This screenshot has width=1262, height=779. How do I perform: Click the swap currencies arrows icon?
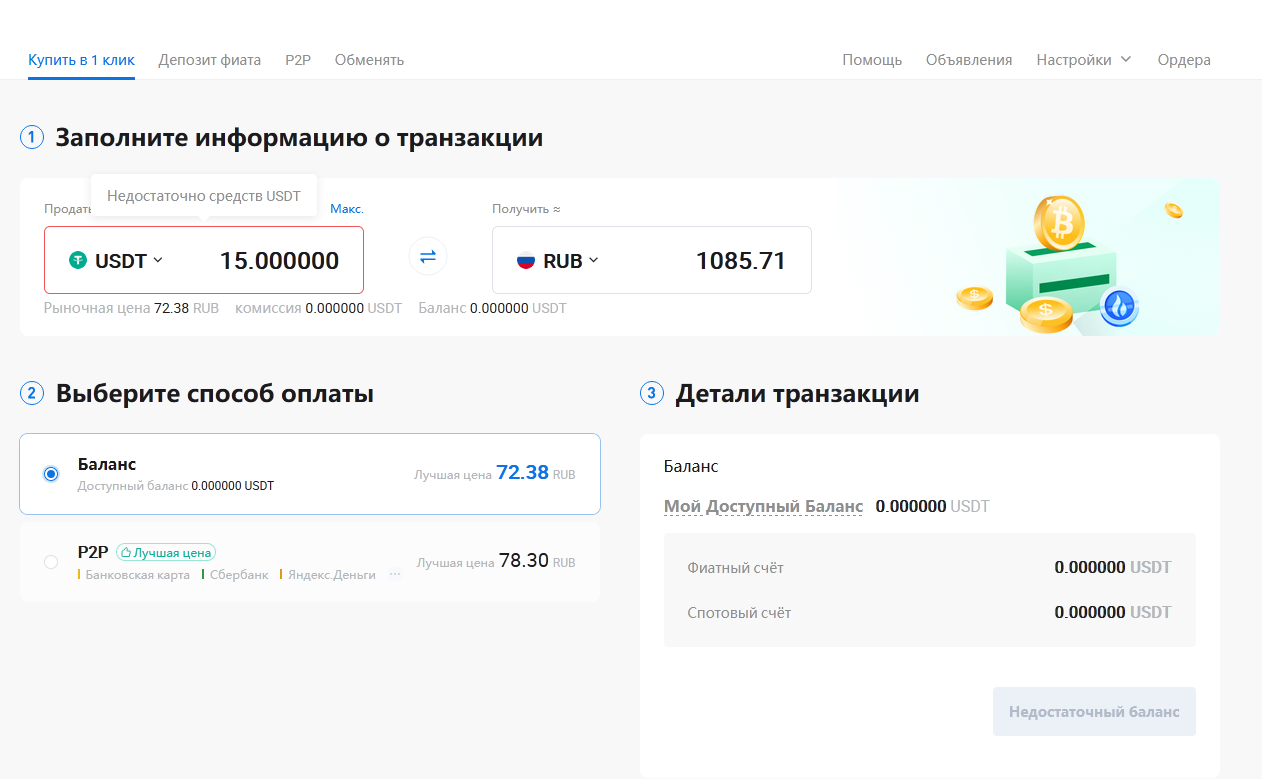pos(428,257)
